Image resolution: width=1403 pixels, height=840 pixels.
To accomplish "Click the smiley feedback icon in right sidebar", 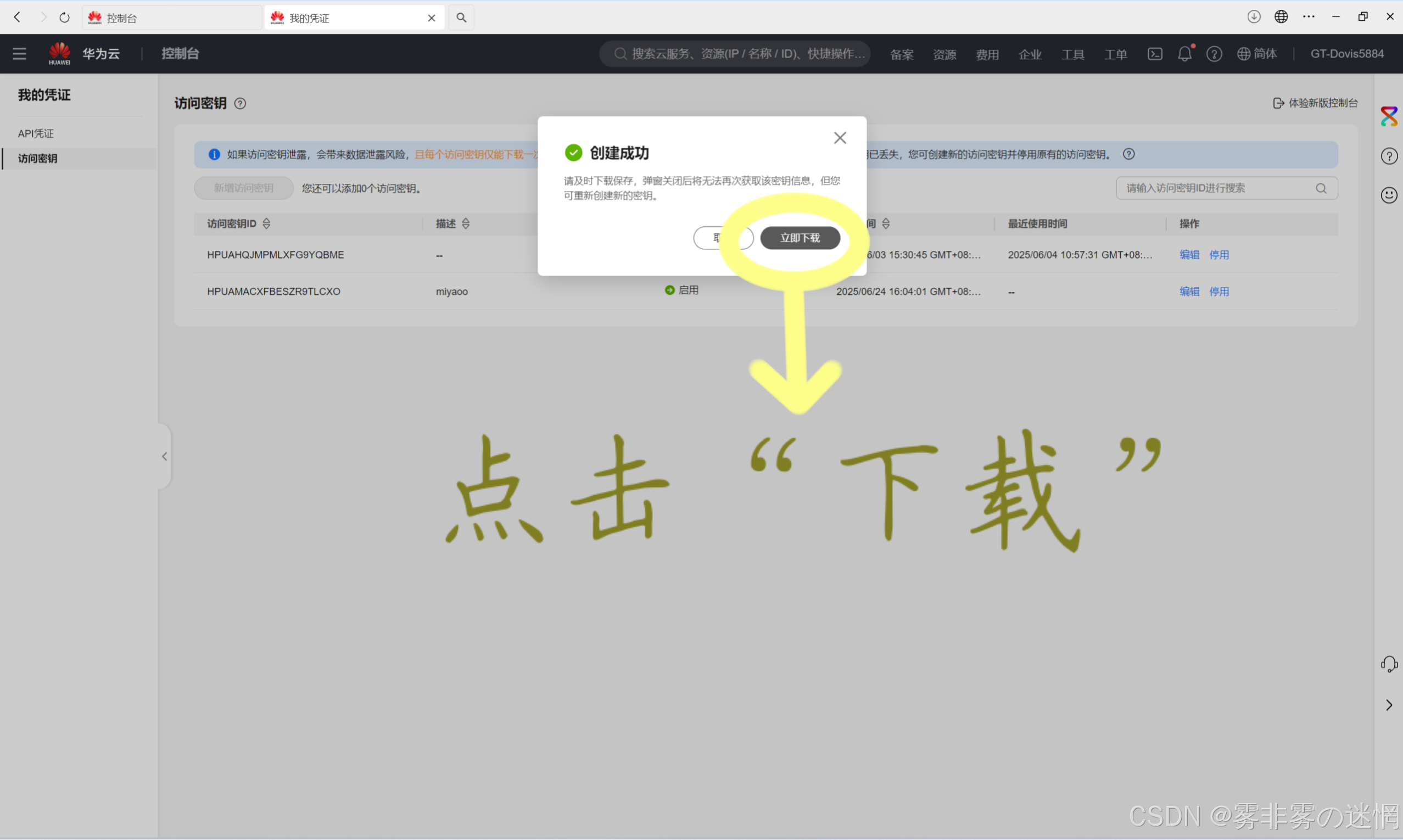I will [1389, 195].
